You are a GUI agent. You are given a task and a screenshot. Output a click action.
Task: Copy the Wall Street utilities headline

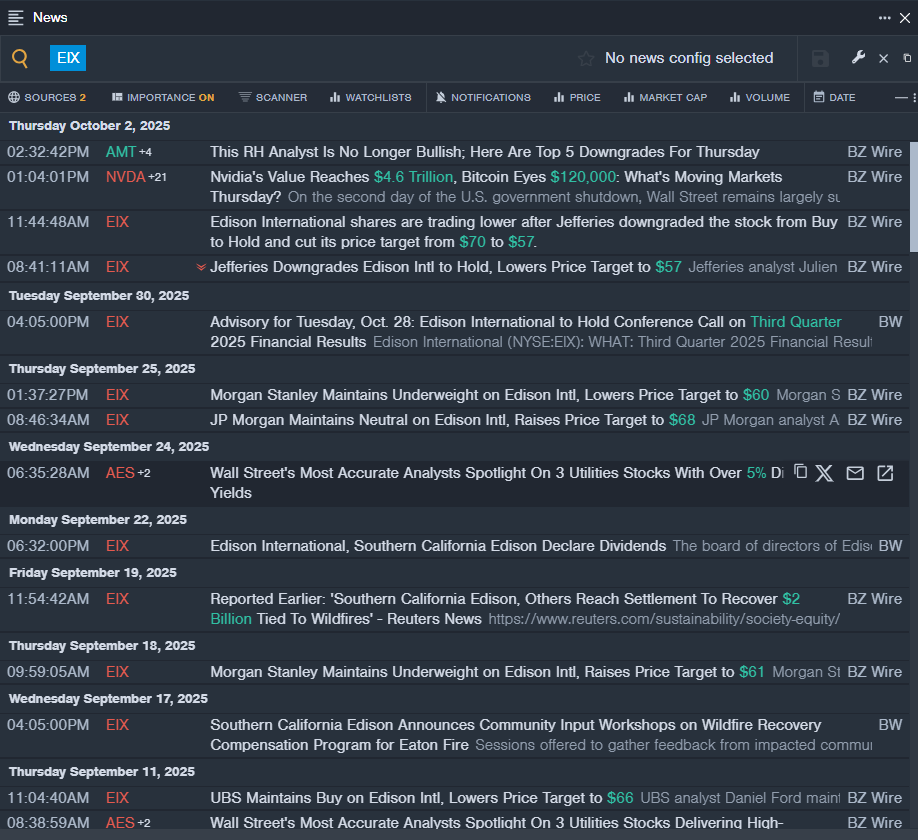click(x=800, y=472)
